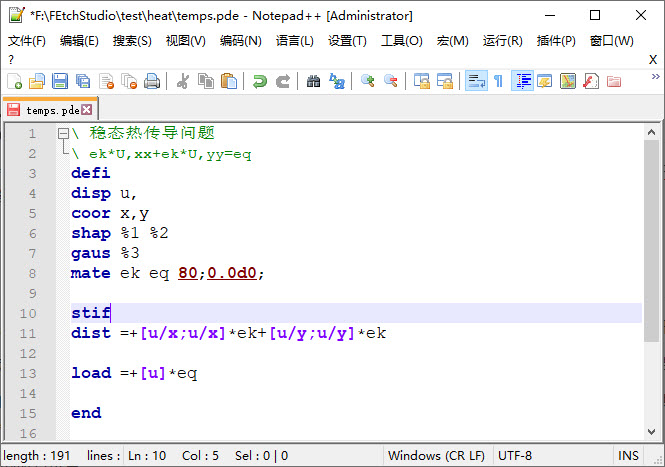Click line number 8 in the margin
Image resolution: width=665 pixels, height=467 pixels.
pyautogui.click(x=32, y=274)
